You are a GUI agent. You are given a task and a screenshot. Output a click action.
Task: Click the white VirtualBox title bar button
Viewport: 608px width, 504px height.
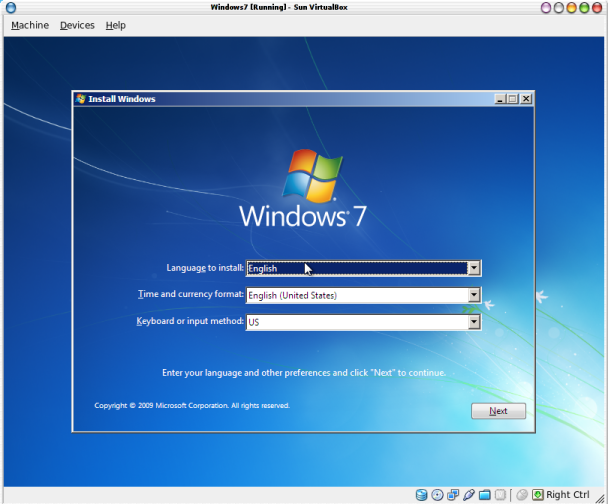tap(559, 7)
